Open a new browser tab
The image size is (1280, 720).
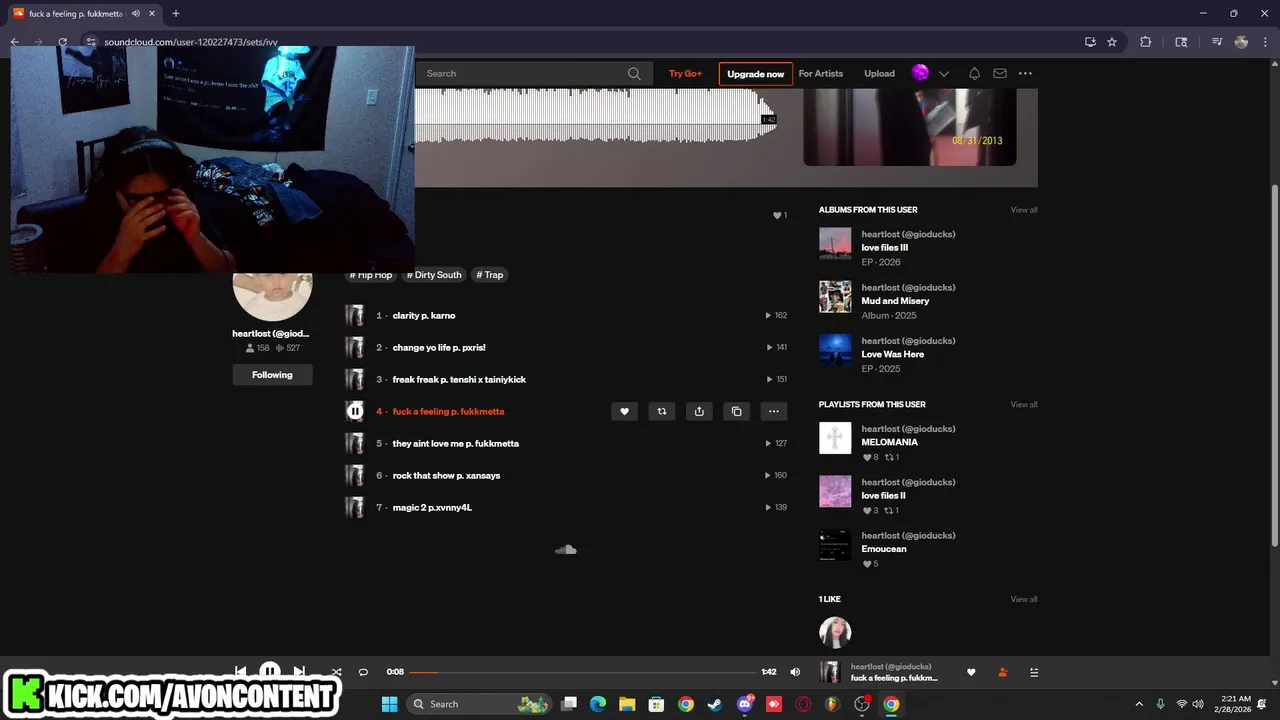click(x=176, y=14)
